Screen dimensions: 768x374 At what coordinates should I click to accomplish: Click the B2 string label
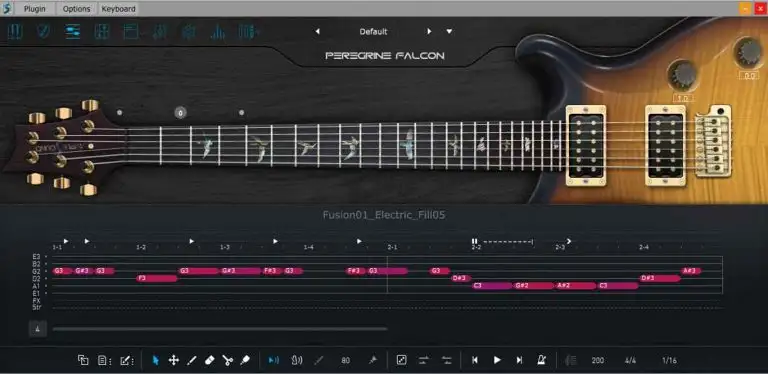point(37,264)
